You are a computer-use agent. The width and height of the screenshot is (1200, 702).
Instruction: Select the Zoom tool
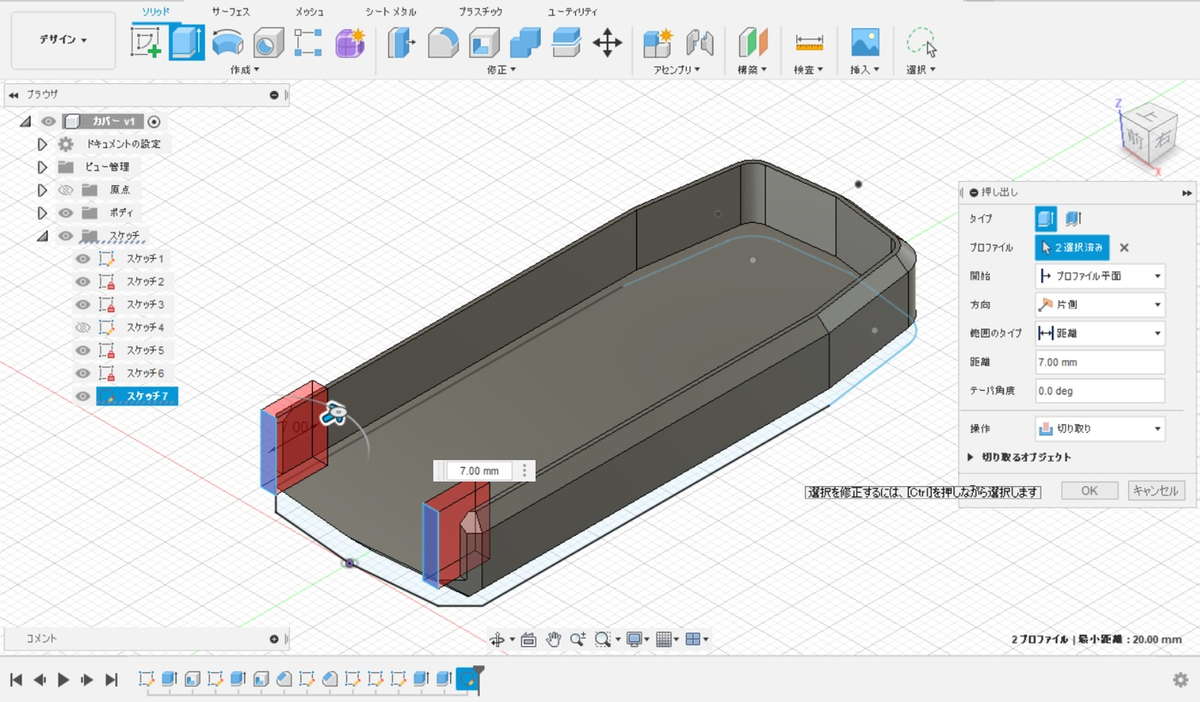(578, 639)
